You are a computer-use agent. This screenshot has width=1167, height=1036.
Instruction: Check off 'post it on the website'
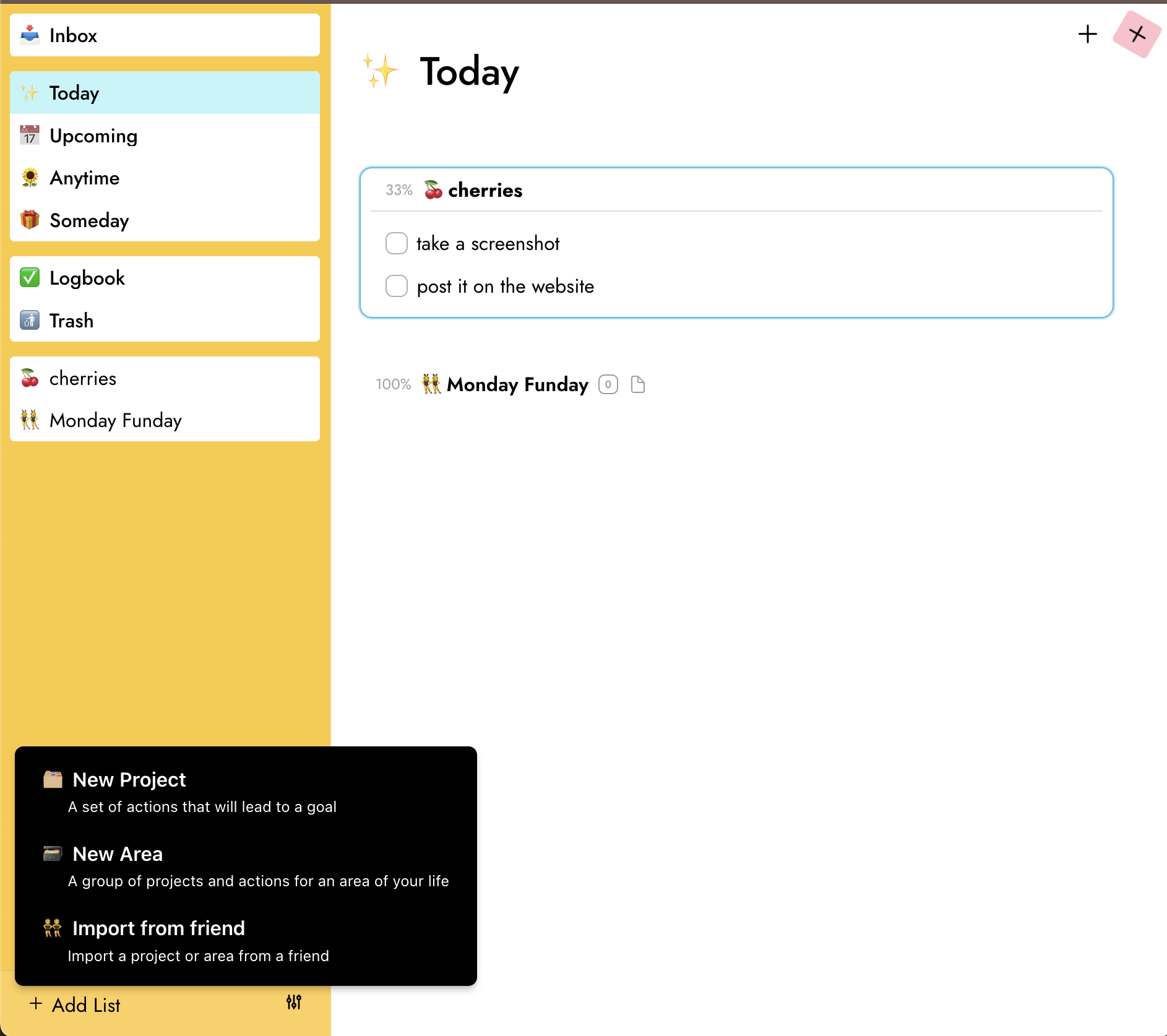click(x=396, y=286)
